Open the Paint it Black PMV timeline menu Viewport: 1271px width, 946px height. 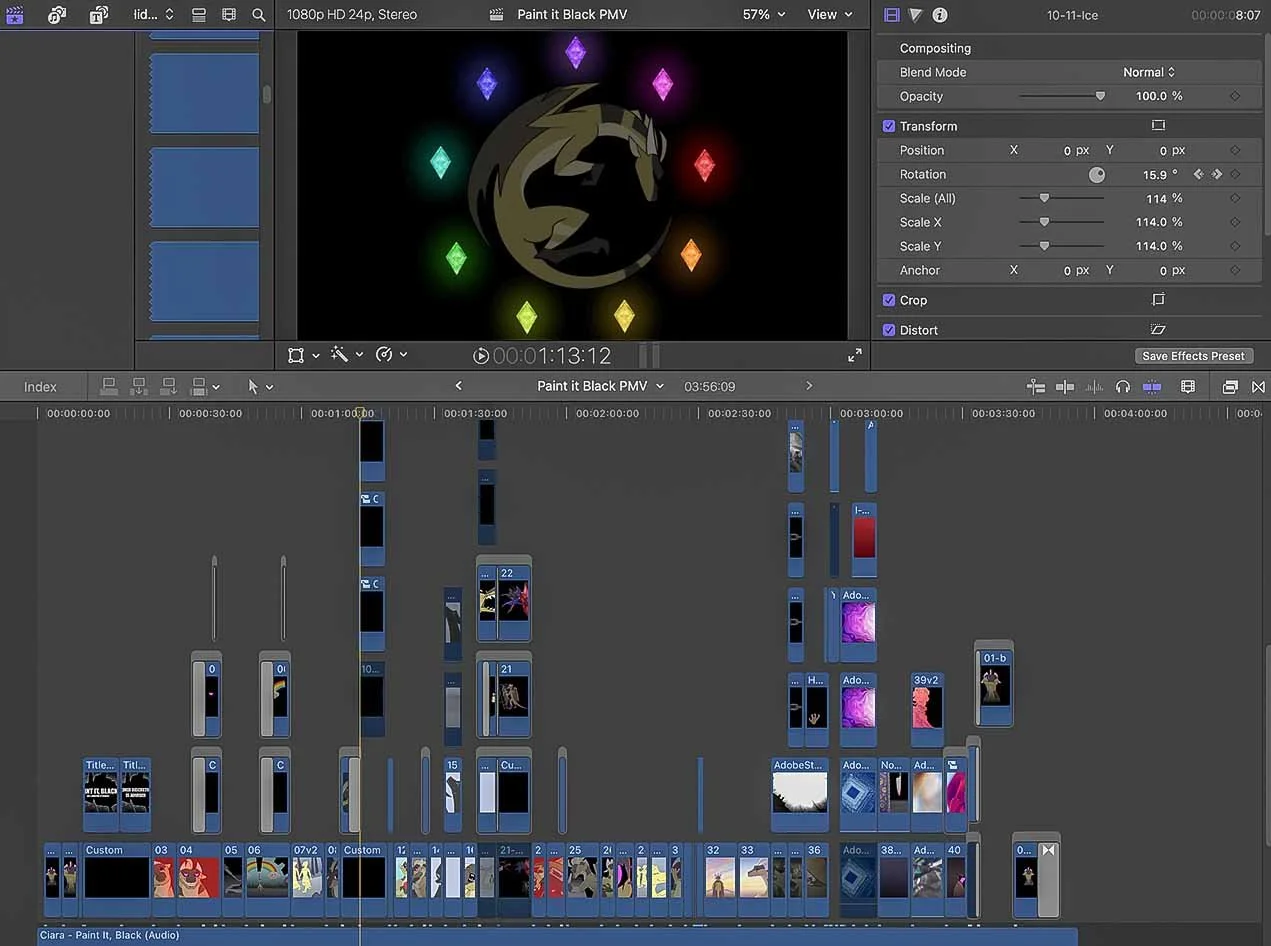[x=600, y=386]
